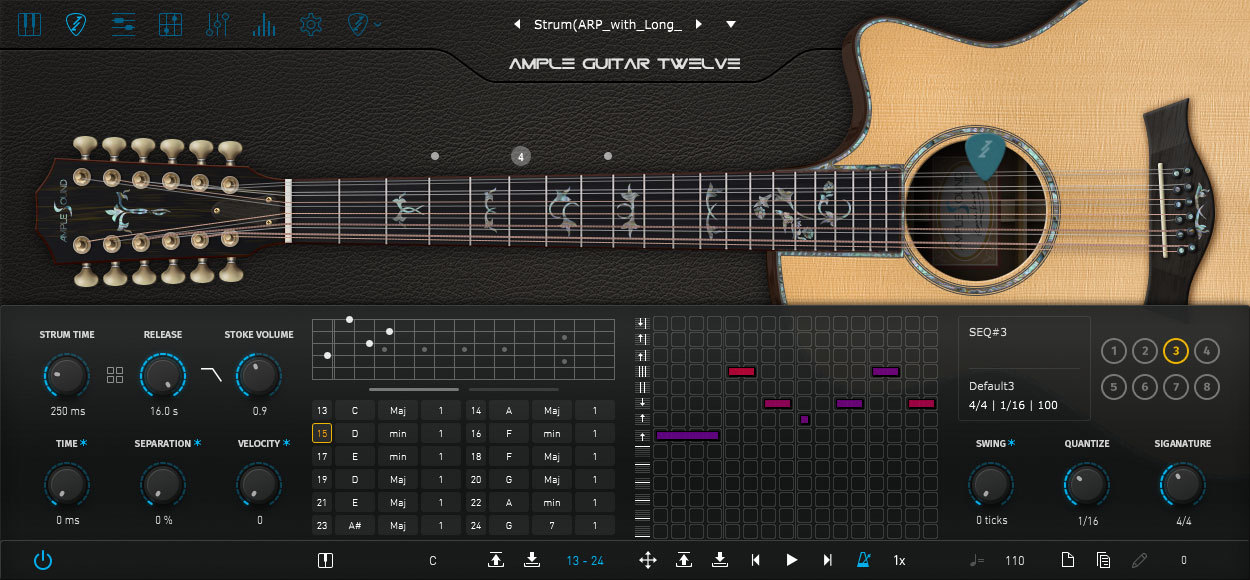1250x580 pixels.
Task: Select the previous preset arrow
Action: [517, 24]
